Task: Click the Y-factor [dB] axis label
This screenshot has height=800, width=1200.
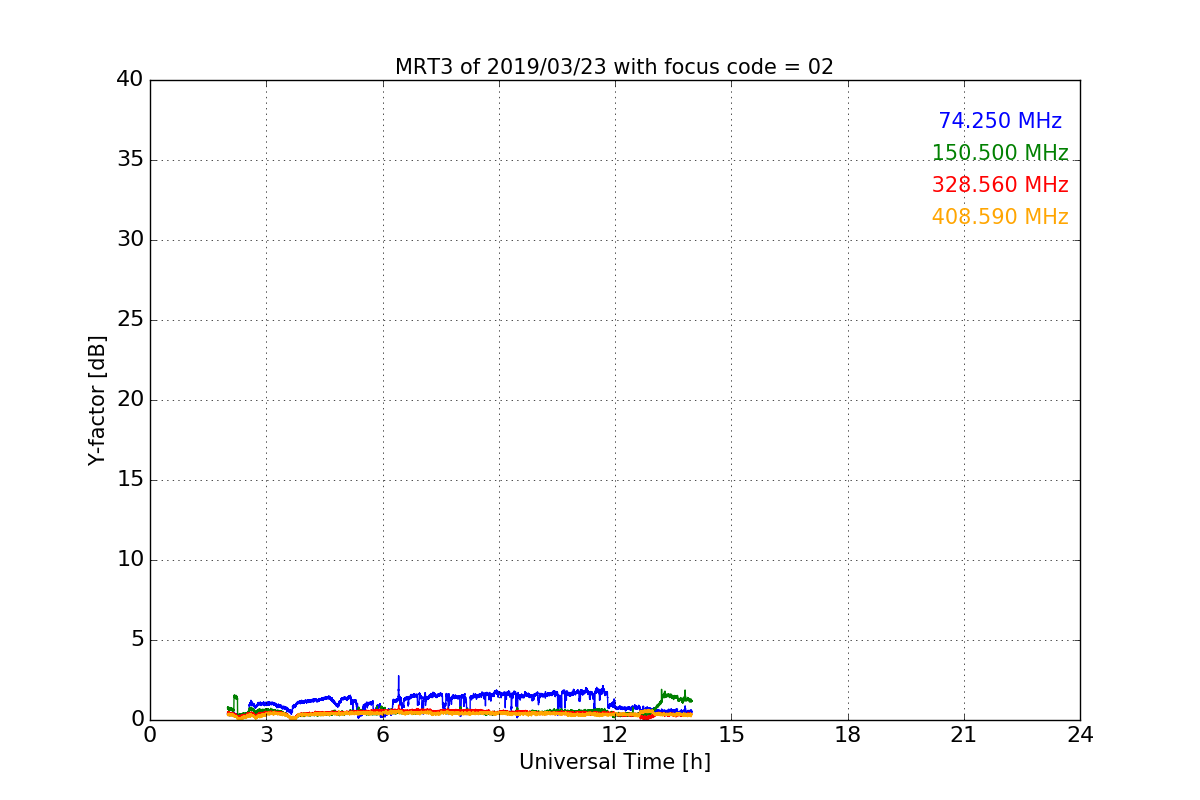Action: point(97,400)
